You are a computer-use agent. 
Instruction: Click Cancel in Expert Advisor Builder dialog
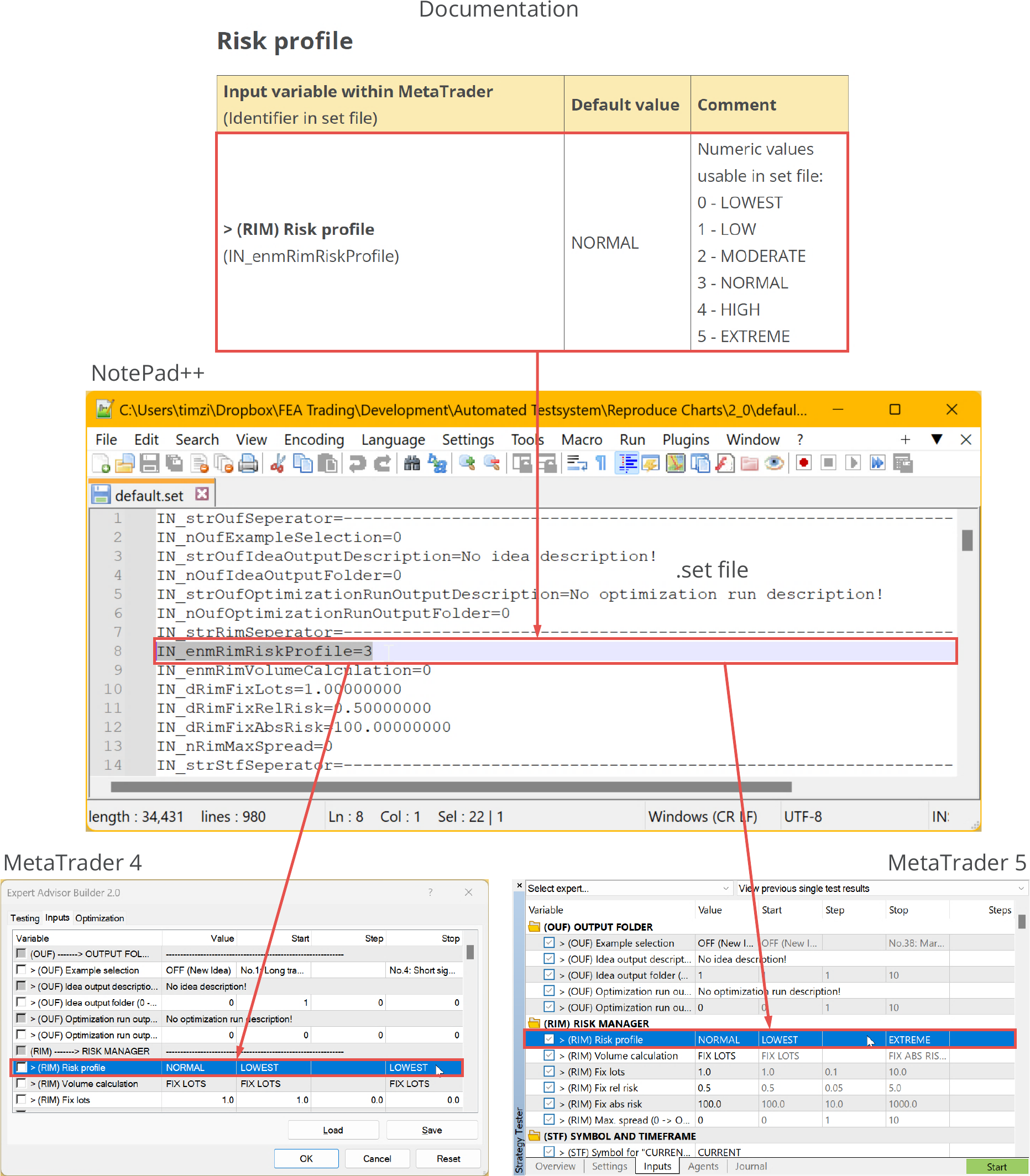pyautogui.click(x=377, y=1159)
